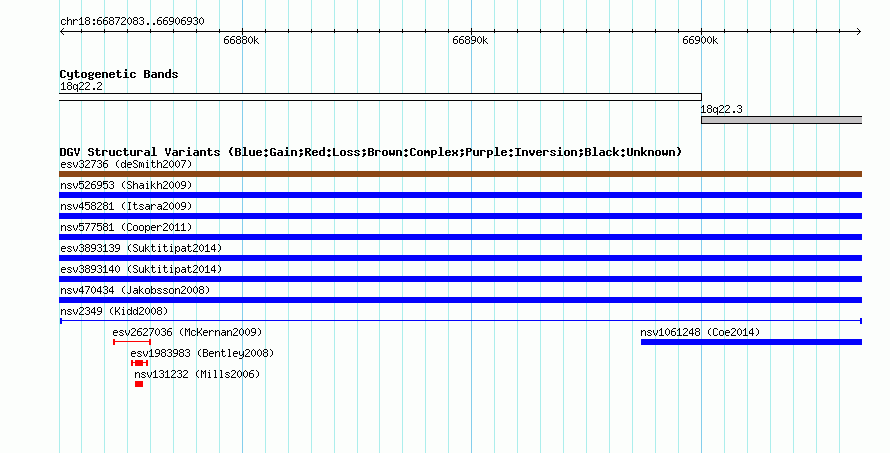Click the ruler's right arrow end
Screen dimensions: 890x453
coord(859,32)
